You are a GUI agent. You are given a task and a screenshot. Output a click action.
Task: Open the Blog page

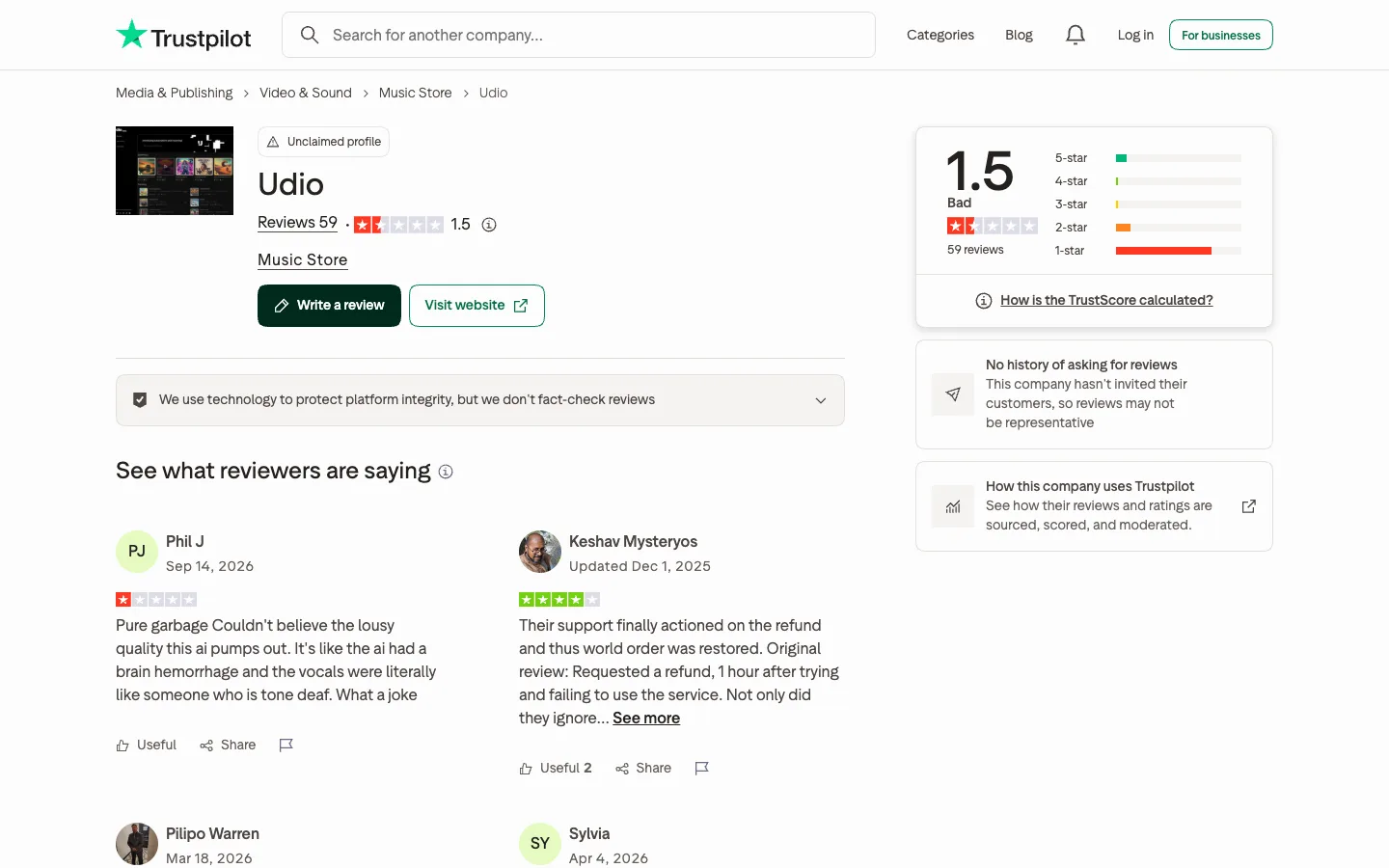(x=1019, y=35)
